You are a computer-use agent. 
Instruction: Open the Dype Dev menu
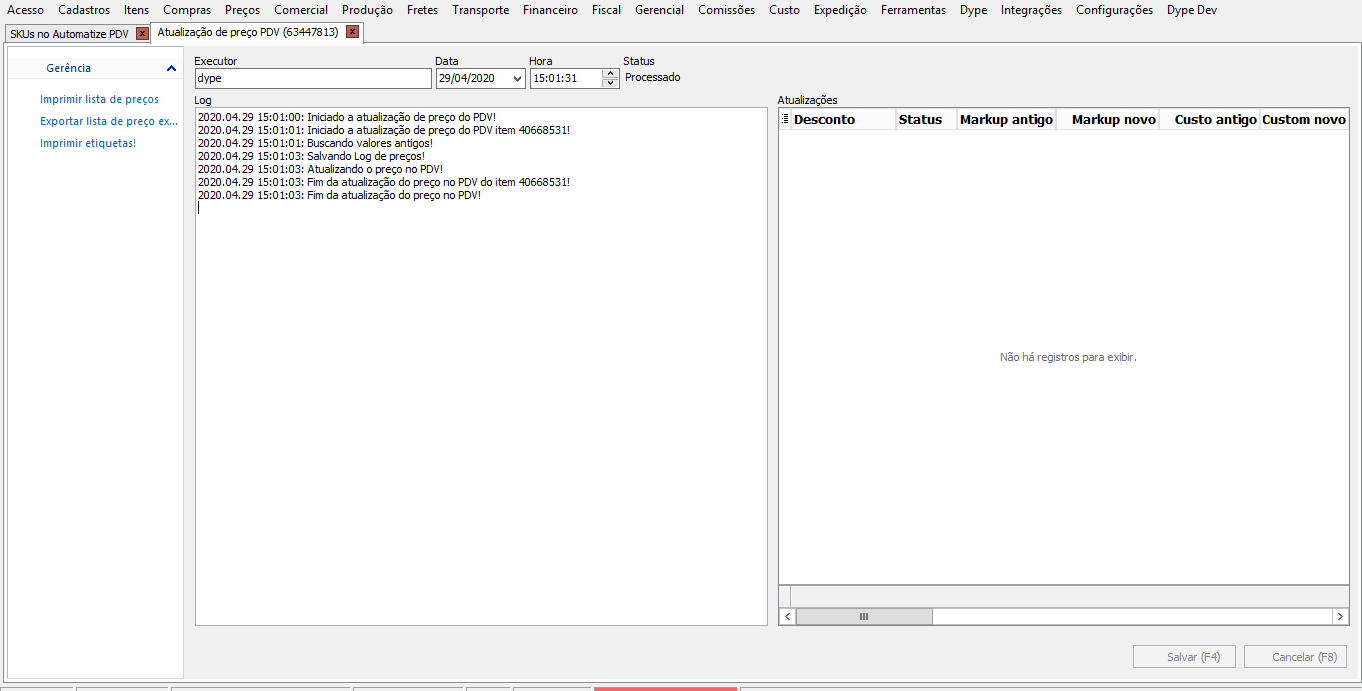pos(1192,10)
